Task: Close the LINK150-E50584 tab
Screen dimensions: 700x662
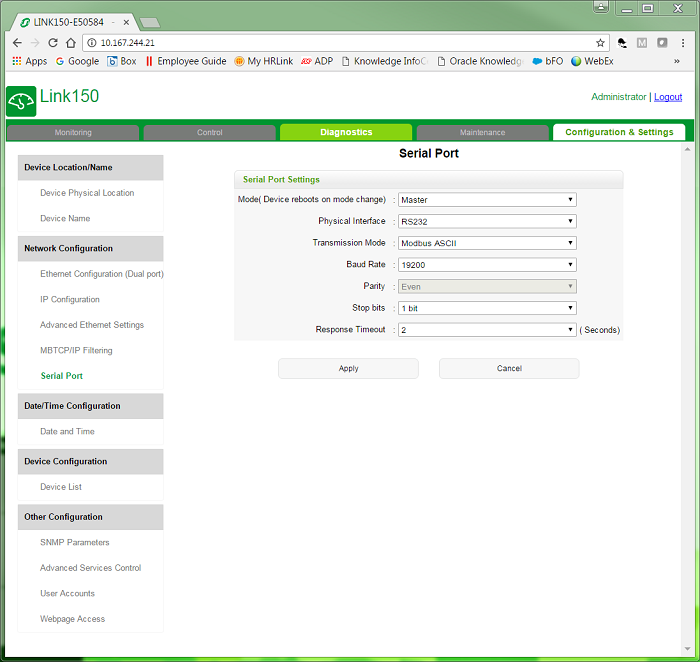Action: 126,22
